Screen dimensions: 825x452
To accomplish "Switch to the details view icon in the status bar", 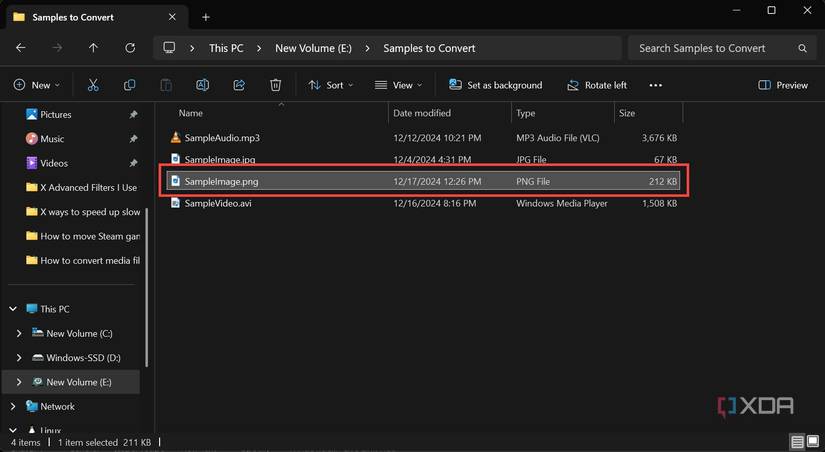I will pos(797,441).
